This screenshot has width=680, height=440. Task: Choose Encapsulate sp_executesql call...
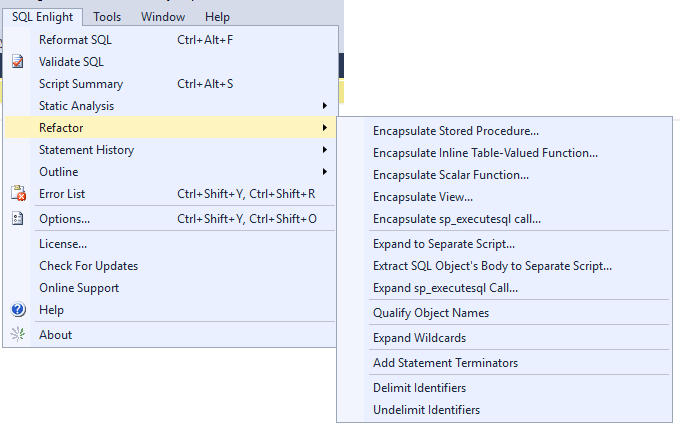504,219
